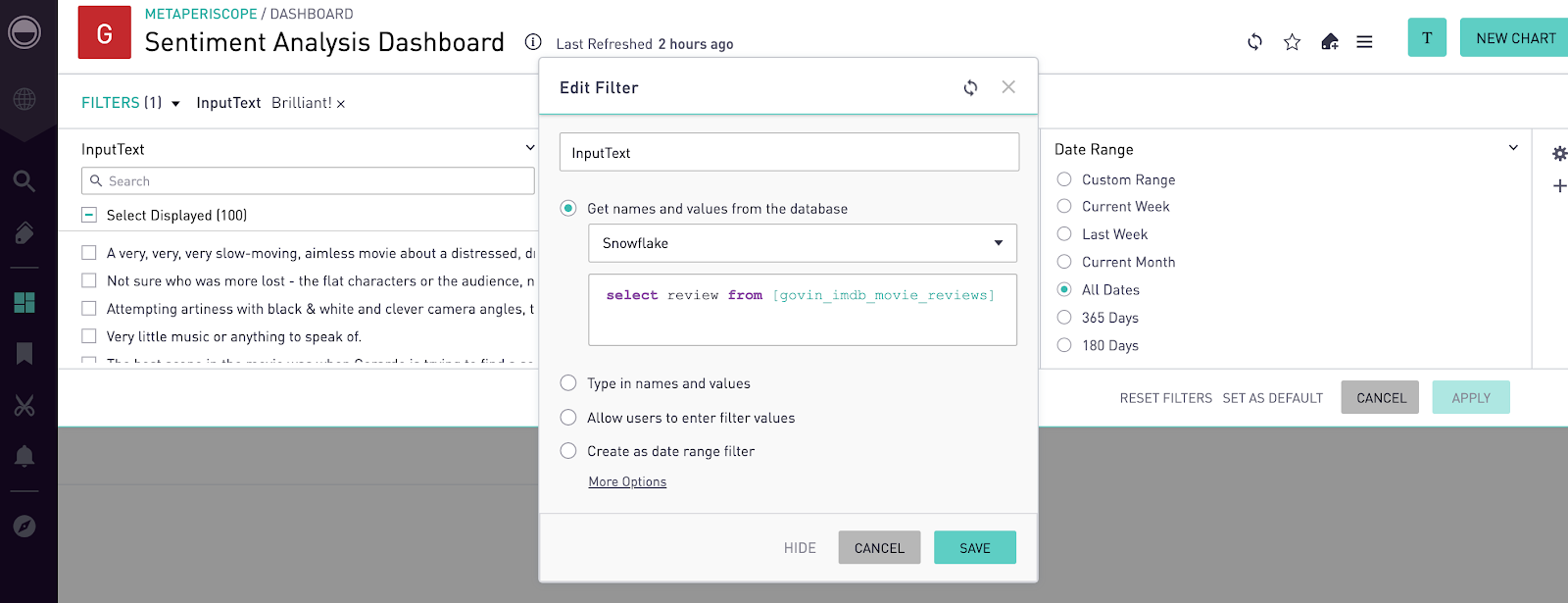Click the compass explore sidebar icon
Image resolution: width=1568 pixels, height=603 pixels.
pyautogui.click(x=24, y=527)
